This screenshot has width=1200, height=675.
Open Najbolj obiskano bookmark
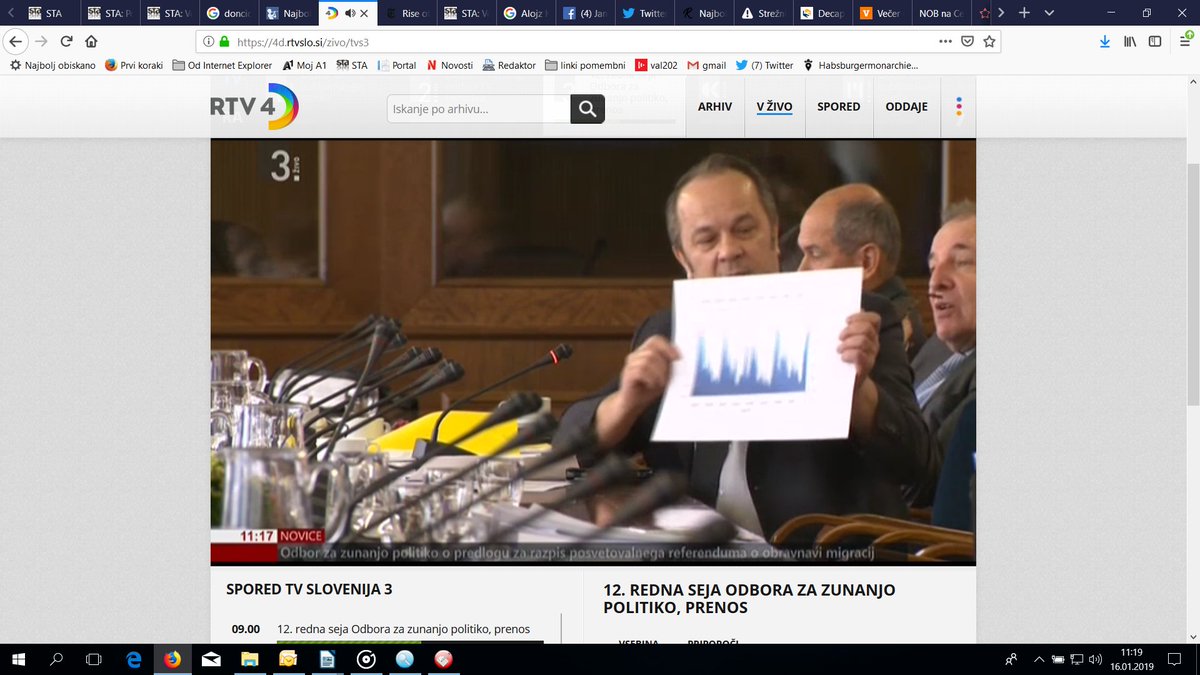(52, 65)
